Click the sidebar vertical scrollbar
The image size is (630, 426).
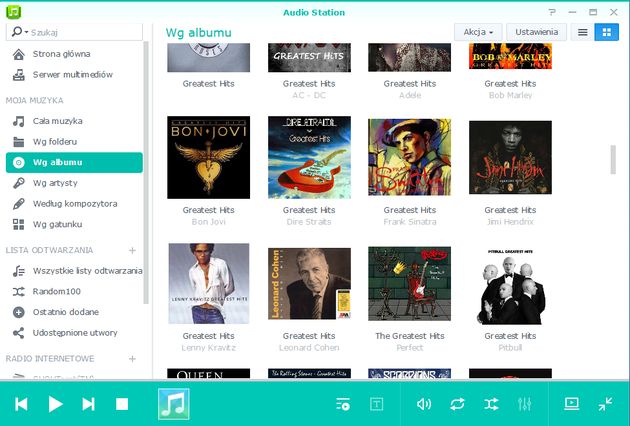[146, 173]
